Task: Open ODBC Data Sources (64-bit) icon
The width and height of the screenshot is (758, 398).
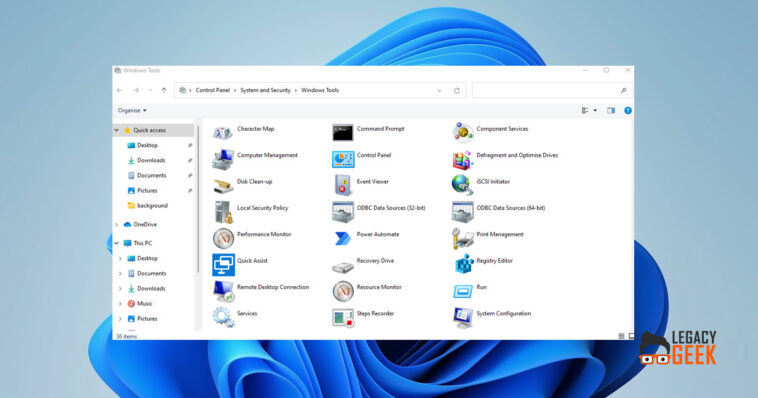Action: click(x=463, y=212)
